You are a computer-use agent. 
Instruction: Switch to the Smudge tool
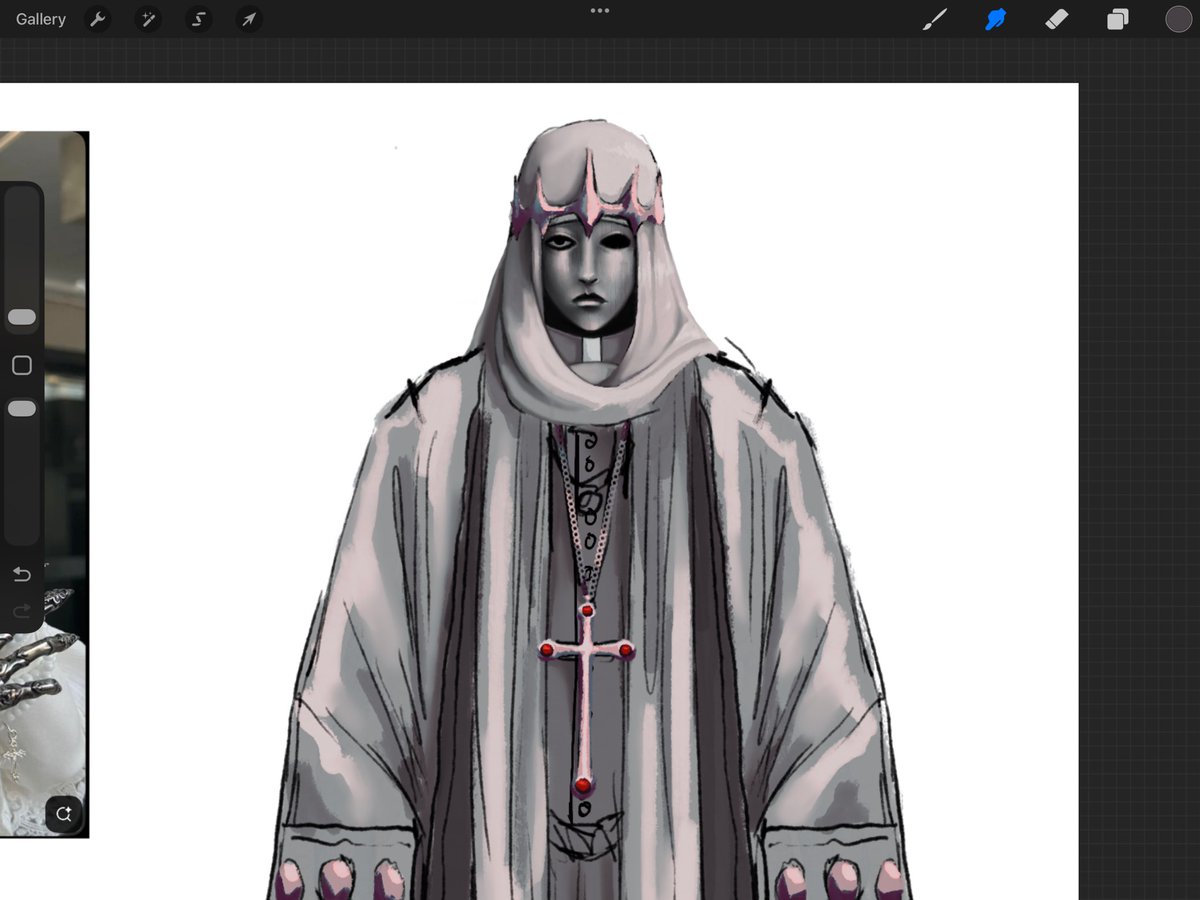(995, 19)
